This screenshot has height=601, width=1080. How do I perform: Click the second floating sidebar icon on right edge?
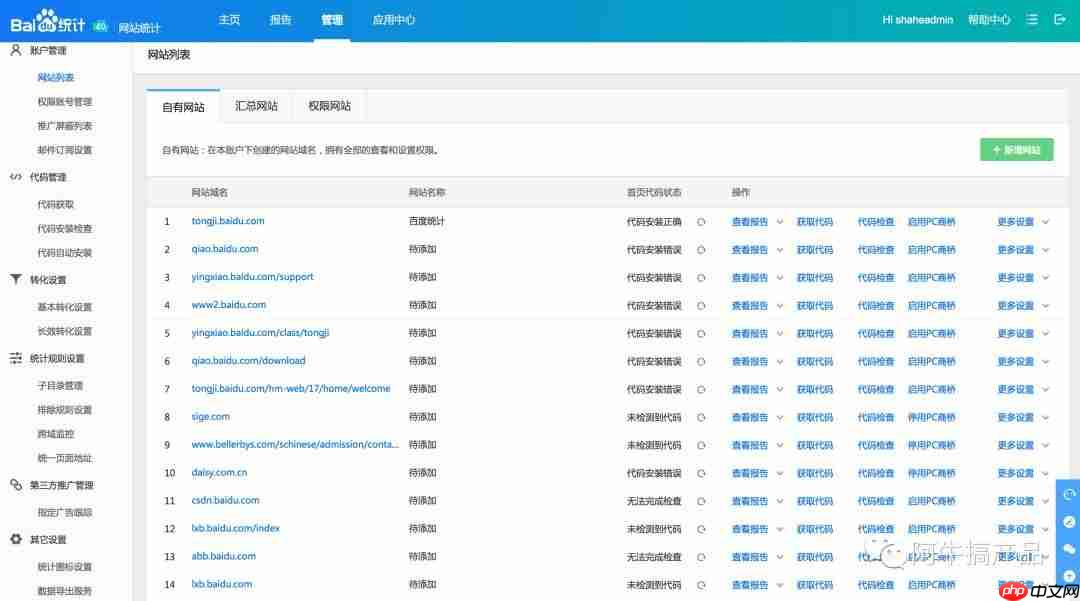tap(1069, 522)
